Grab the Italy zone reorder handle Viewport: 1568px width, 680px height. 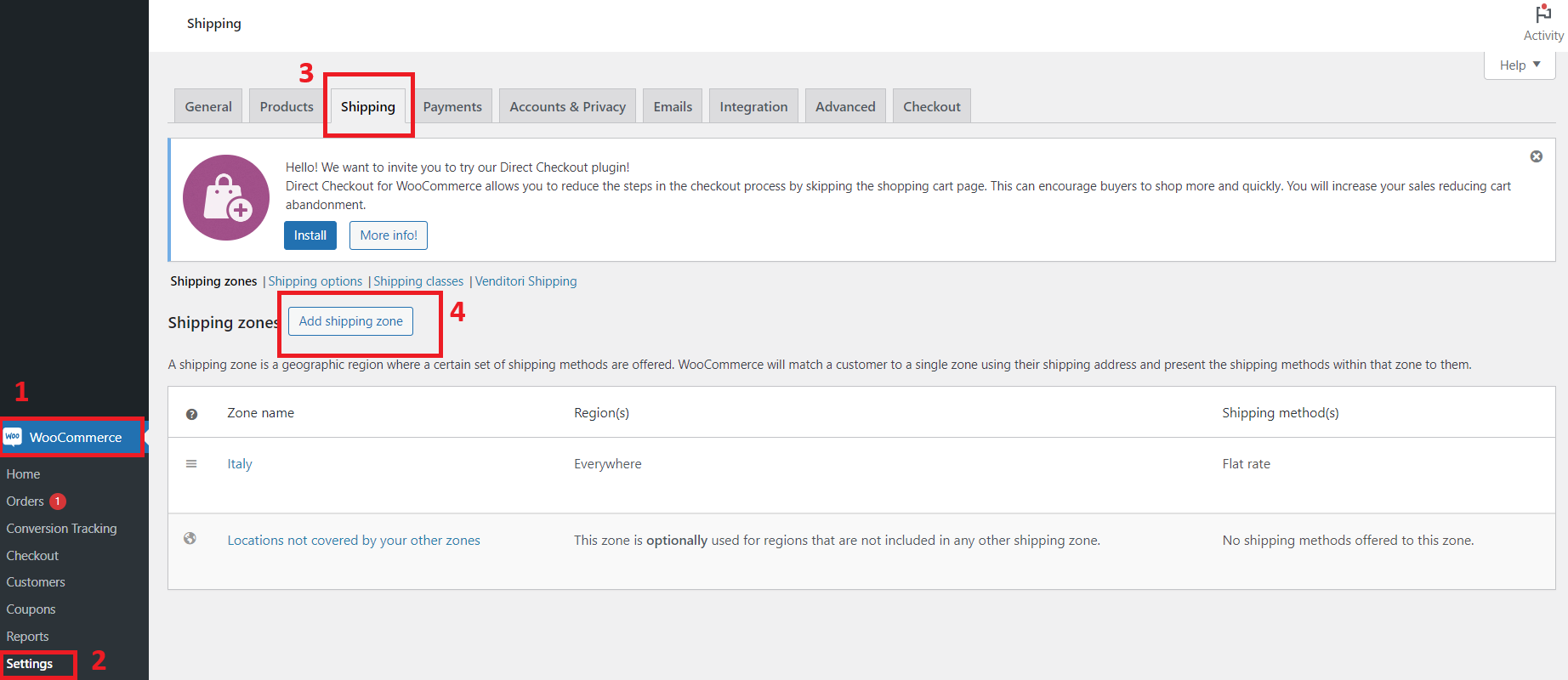[191, 464]
